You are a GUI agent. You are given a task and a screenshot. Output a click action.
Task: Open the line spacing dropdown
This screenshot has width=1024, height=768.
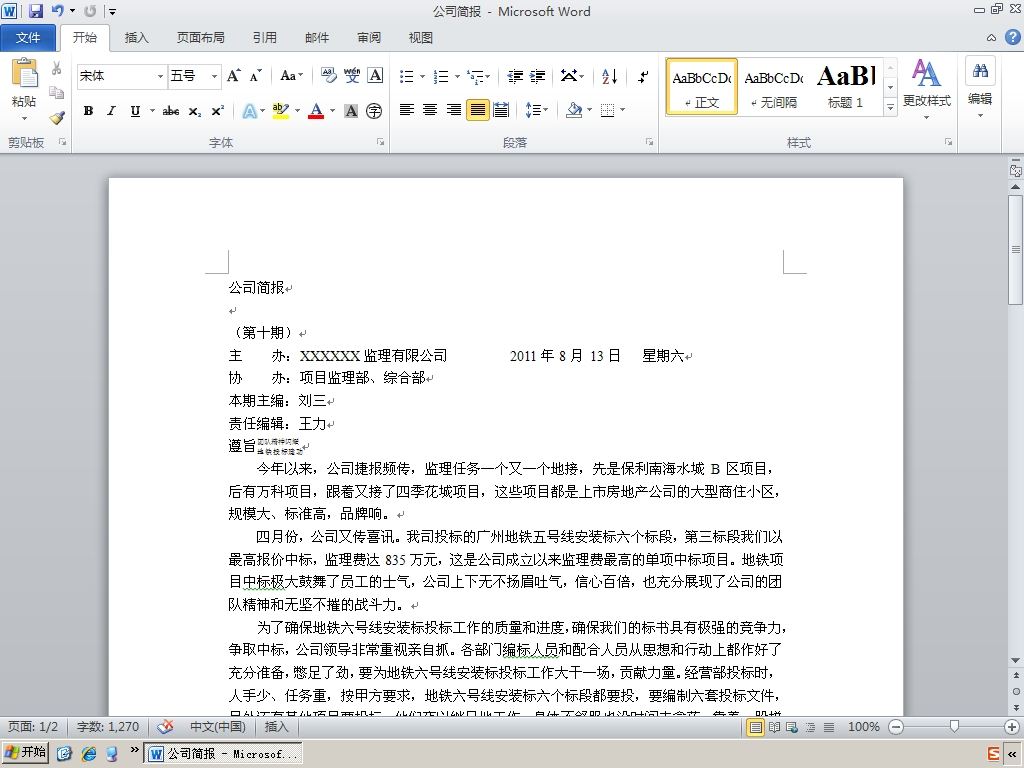pos(537,110)
